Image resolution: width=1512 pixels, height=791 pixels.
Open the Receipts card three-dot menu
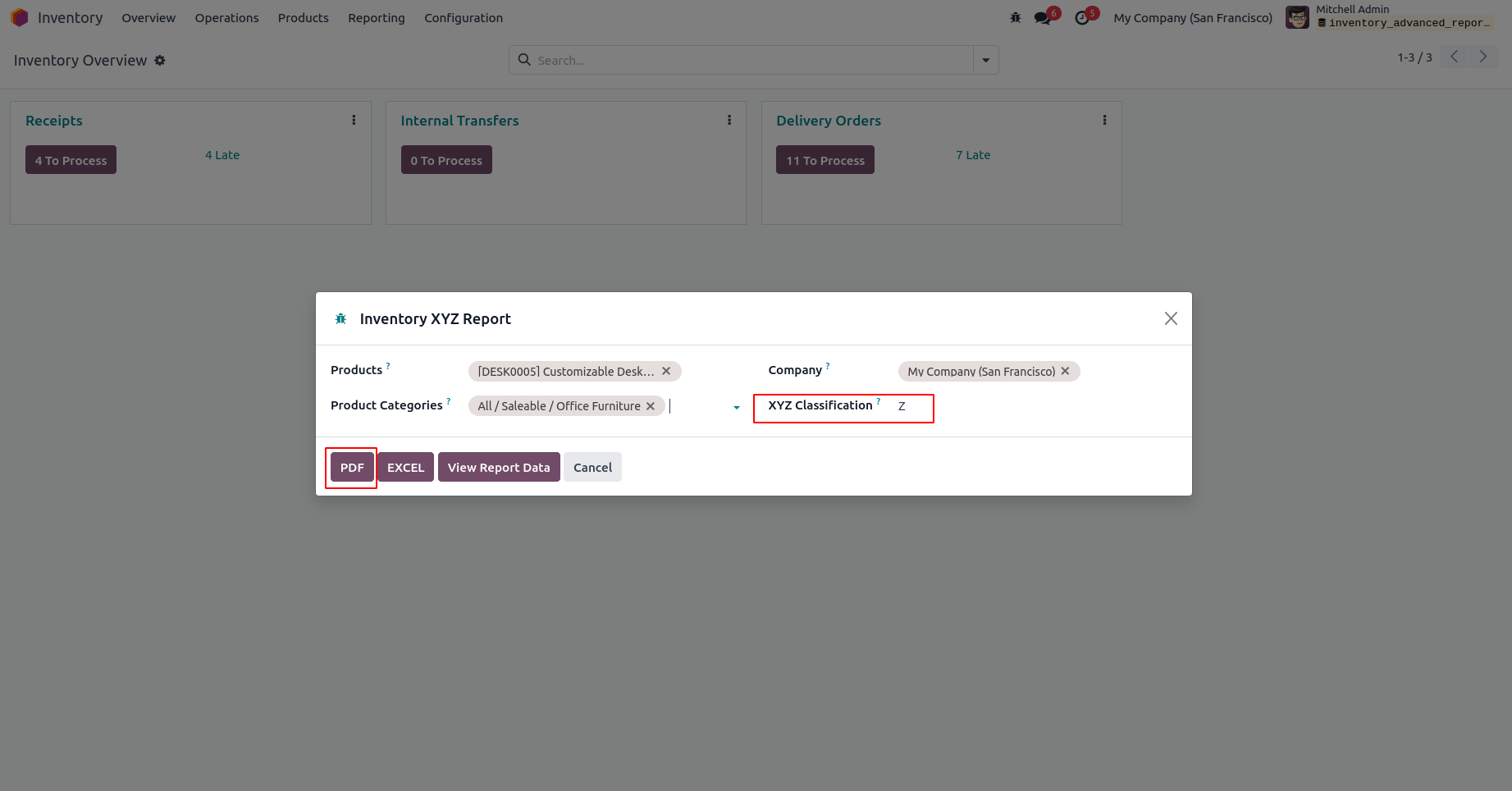coord(354,120)
